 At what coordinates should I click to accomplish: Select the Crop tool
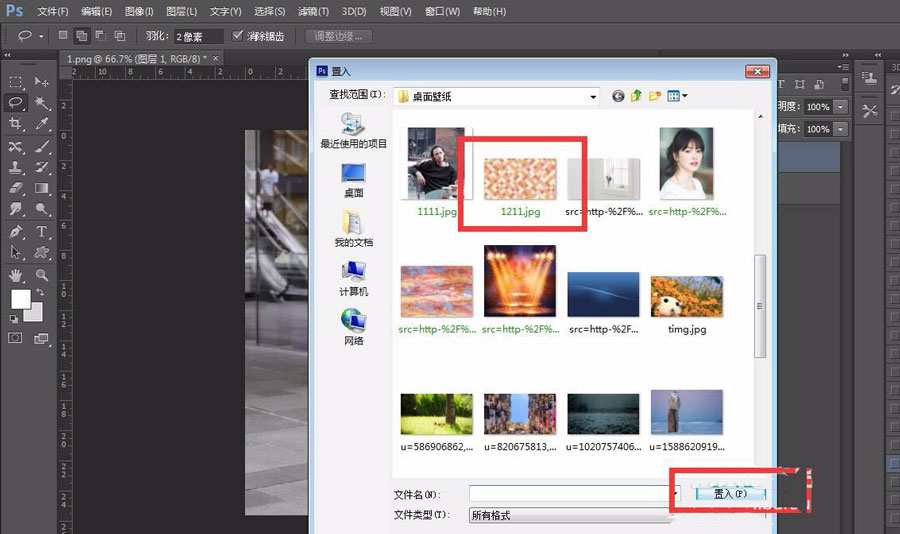15,123
